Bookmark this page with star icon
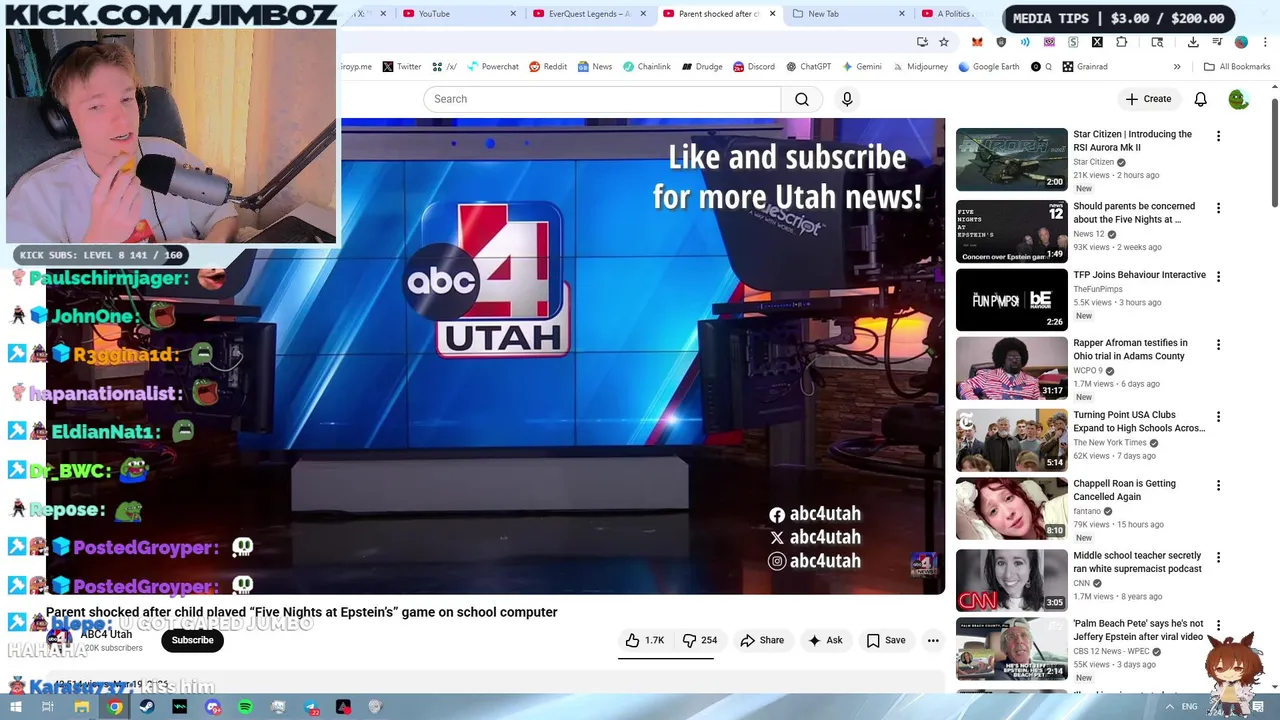The width and height of the screenshot is (1280, 720). coord(943,42)
